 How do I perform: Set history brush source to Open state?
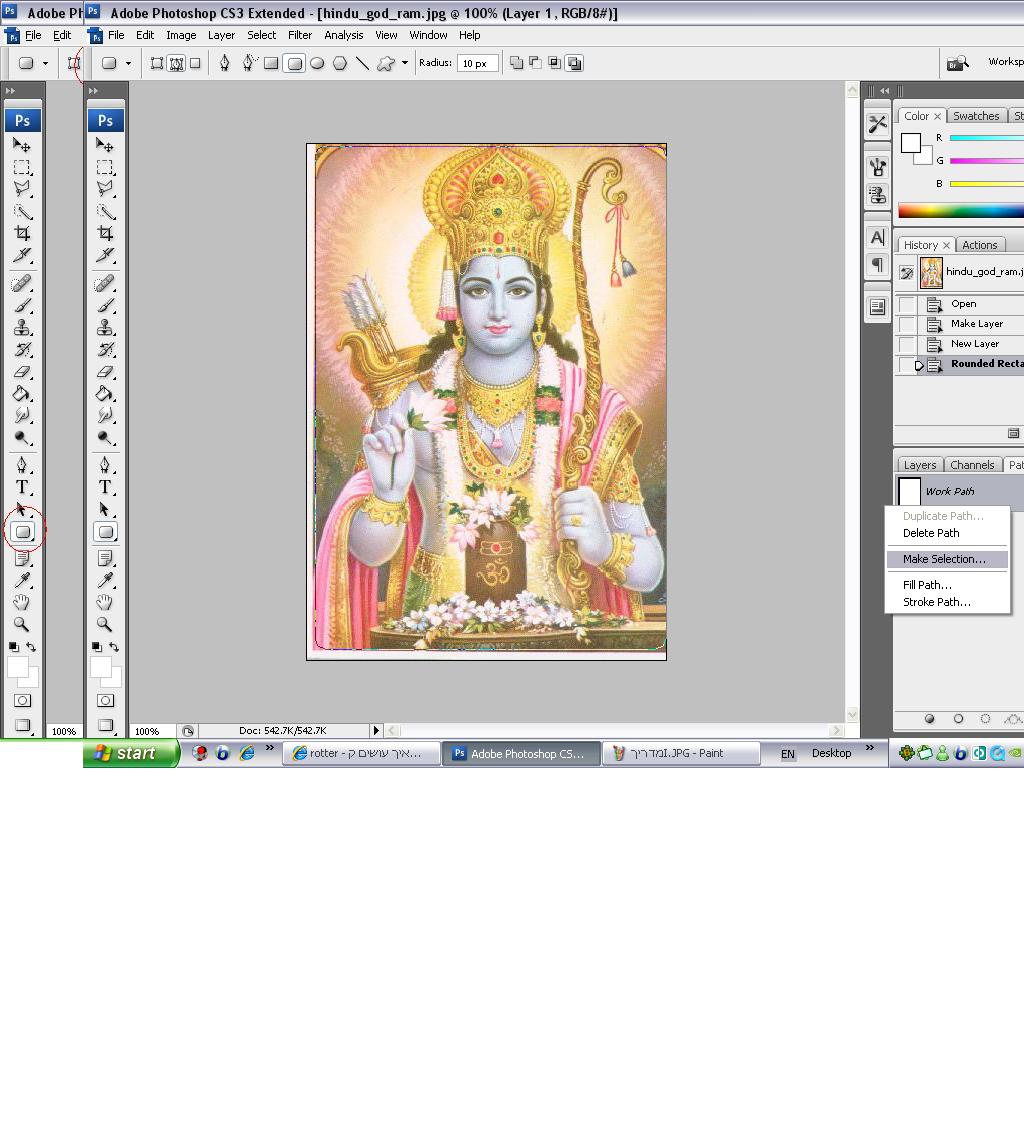[x=906, y=304]
